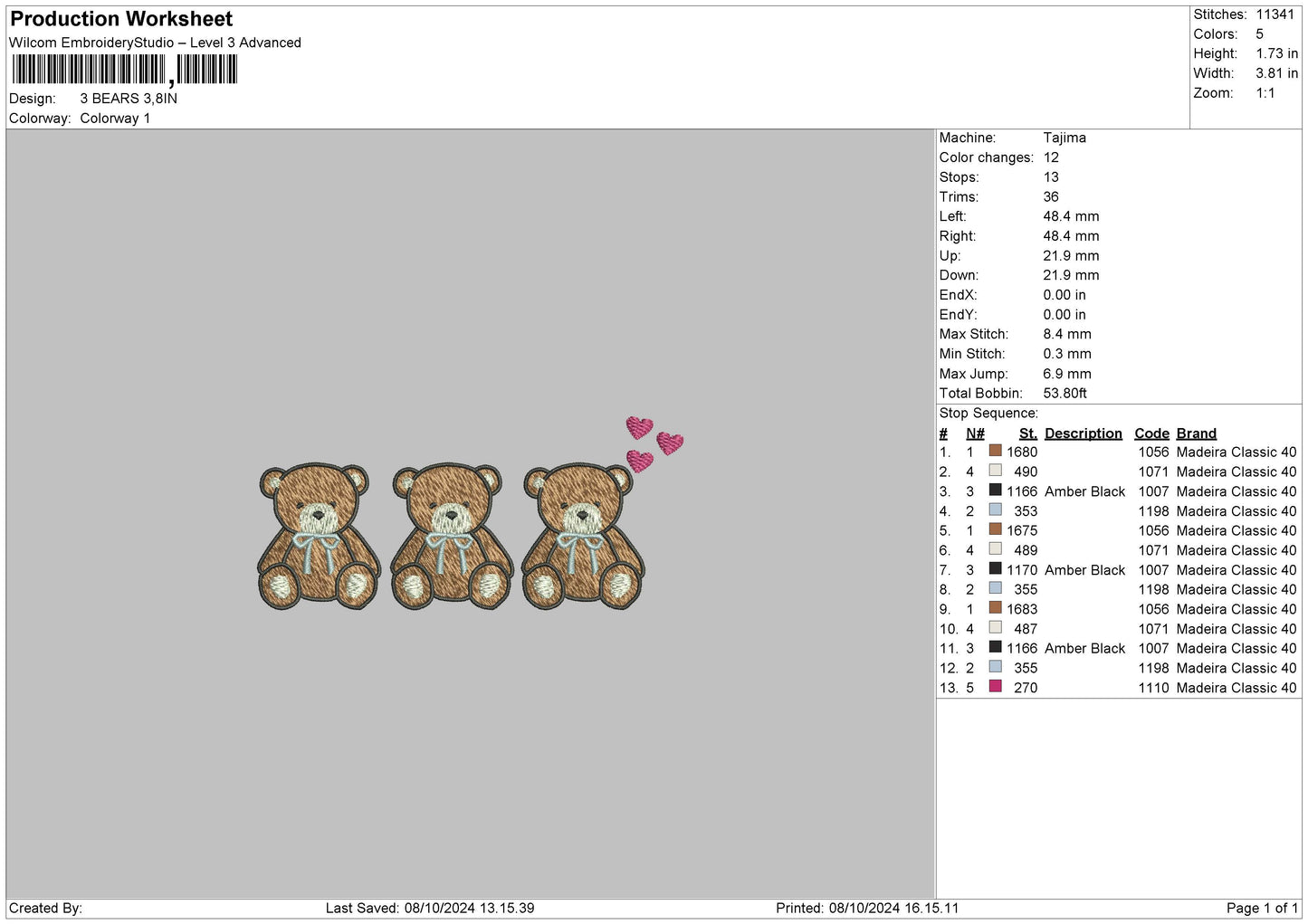The height and width of the screenshot is (924, 1308).
Task: Click the barcode under the Wilcom subtitle
Action: click(x=124, y=70)
